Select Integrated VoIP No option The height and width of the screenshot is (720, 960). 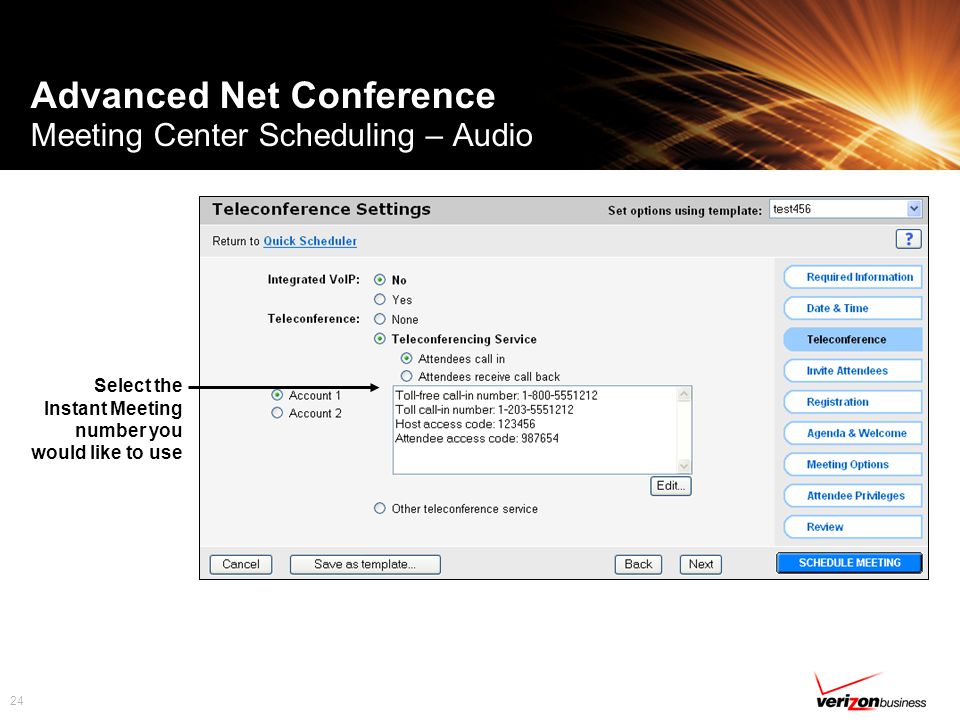(380, 280)
